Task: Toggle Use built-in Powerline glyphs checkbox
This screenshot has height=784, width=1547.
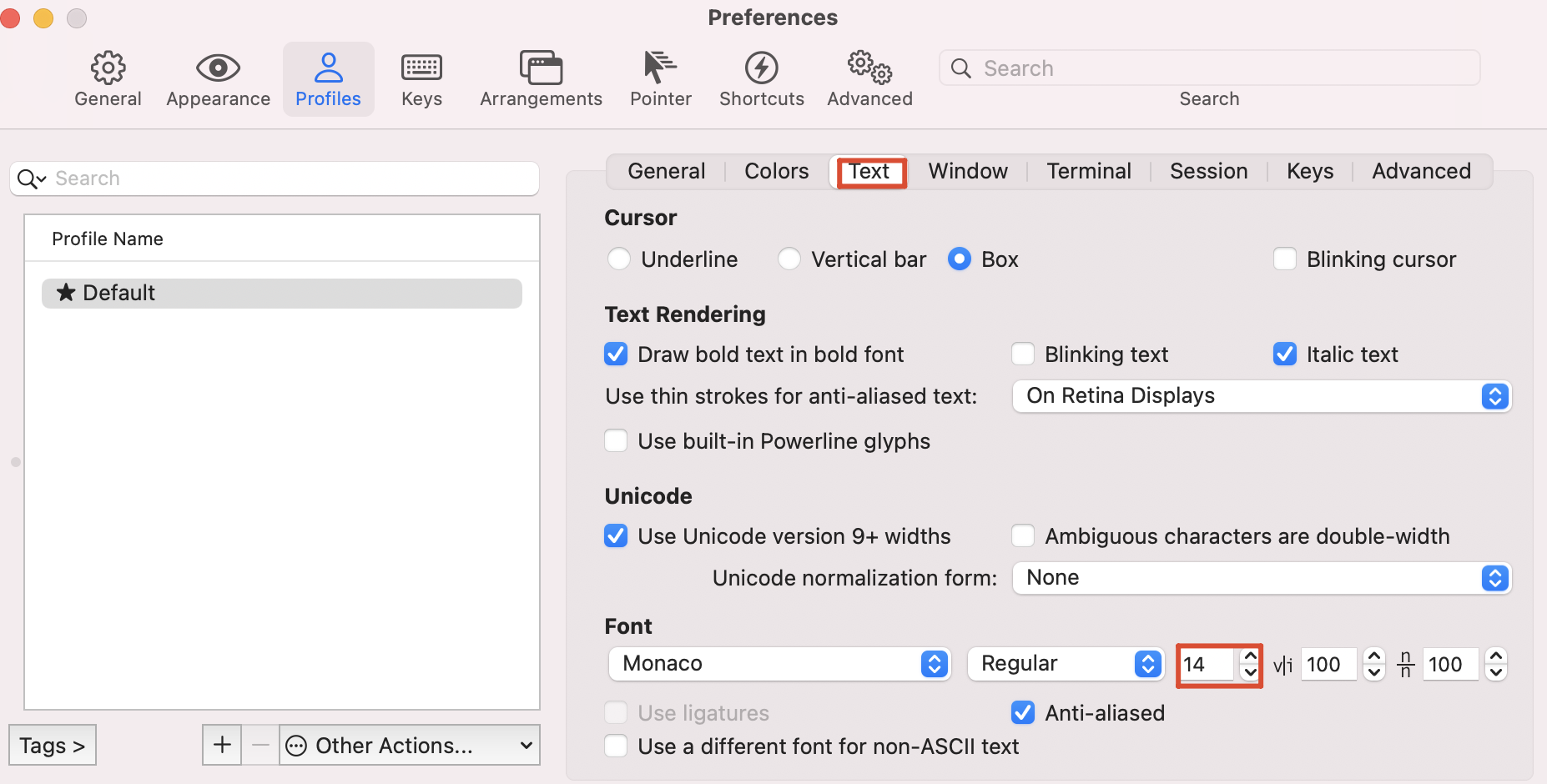Action: [x=616, y=441]
